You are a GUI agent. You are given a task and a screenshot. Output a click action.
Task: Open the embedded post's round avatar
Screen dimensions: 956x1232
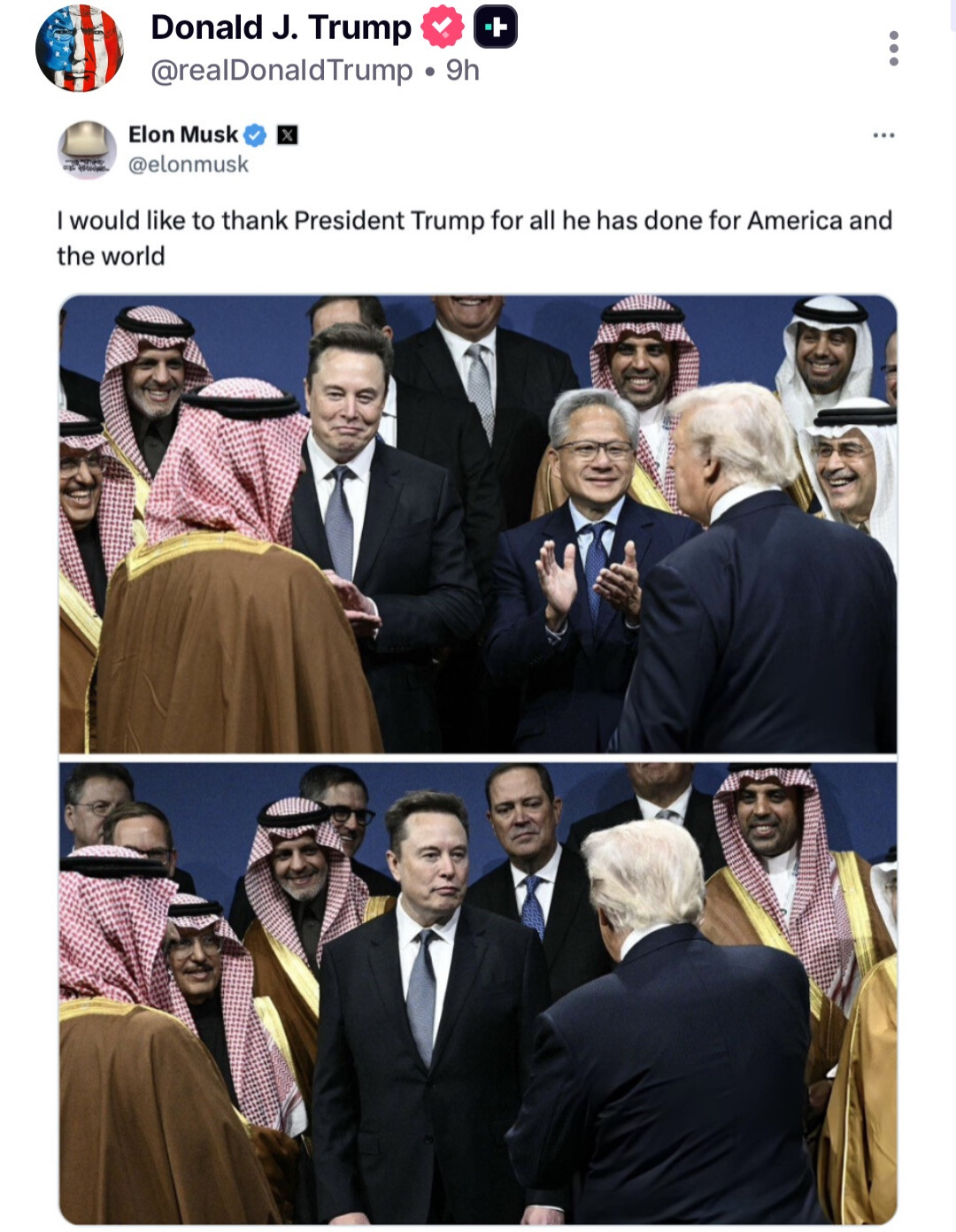(x=87, y=150)
